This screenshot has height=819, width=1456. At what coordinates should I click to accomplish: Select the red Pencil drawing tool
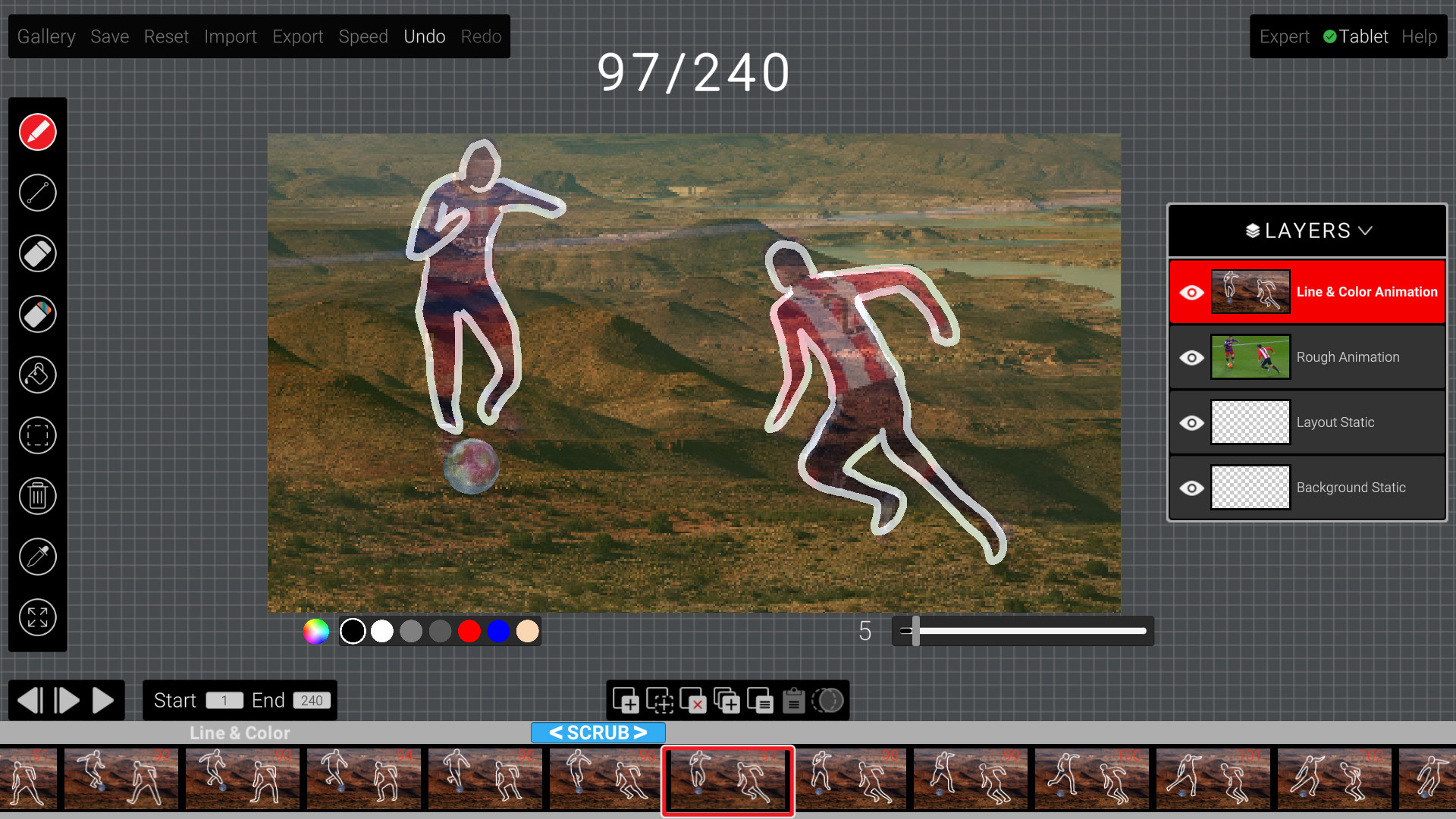36,132
